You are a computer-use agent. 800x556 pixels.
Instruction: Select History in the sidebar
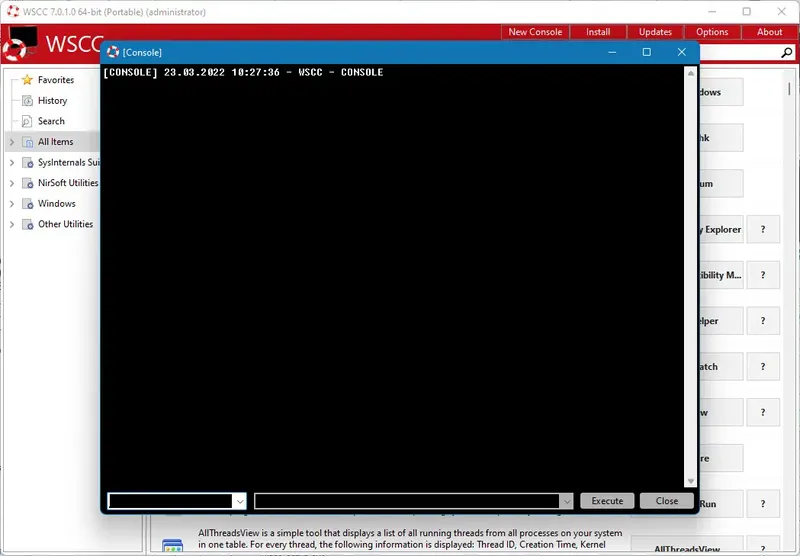coord(52,100)
